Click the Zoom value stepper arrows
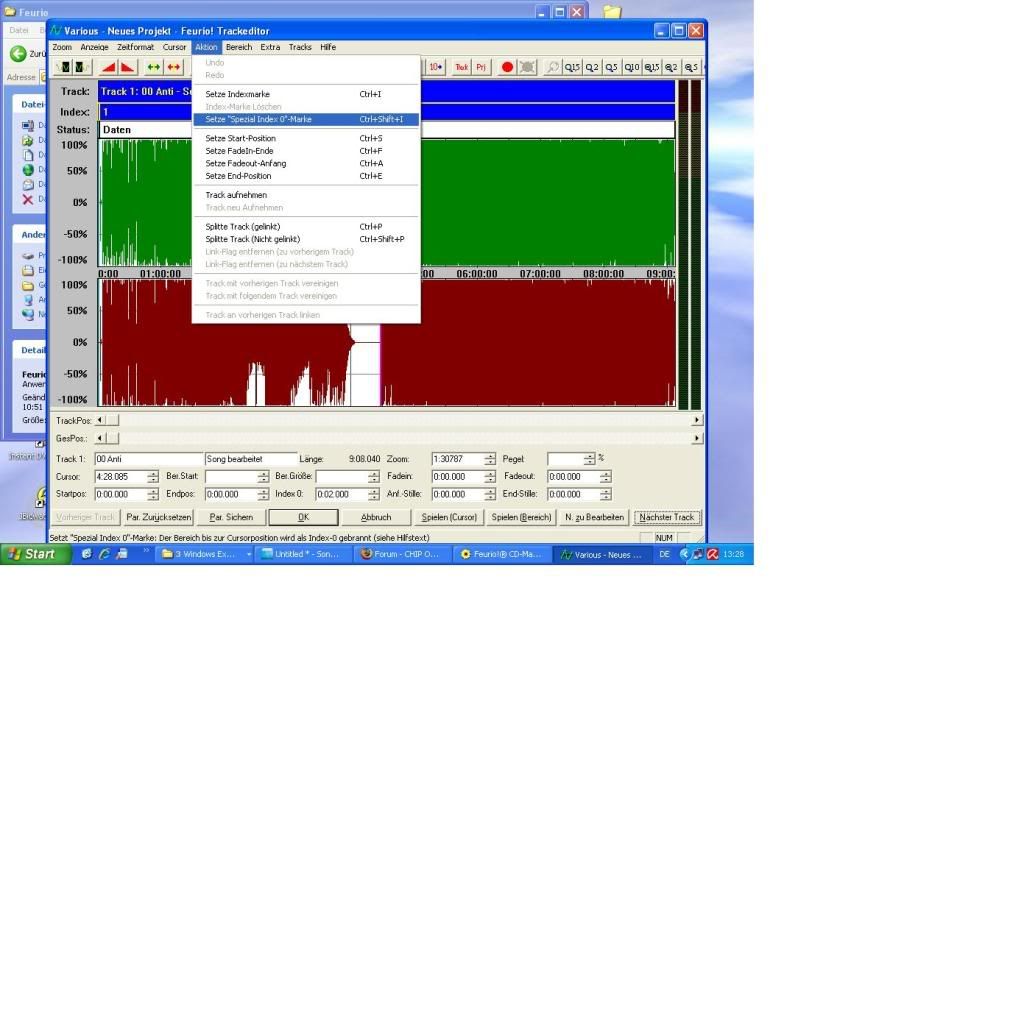 click(490, 459)
